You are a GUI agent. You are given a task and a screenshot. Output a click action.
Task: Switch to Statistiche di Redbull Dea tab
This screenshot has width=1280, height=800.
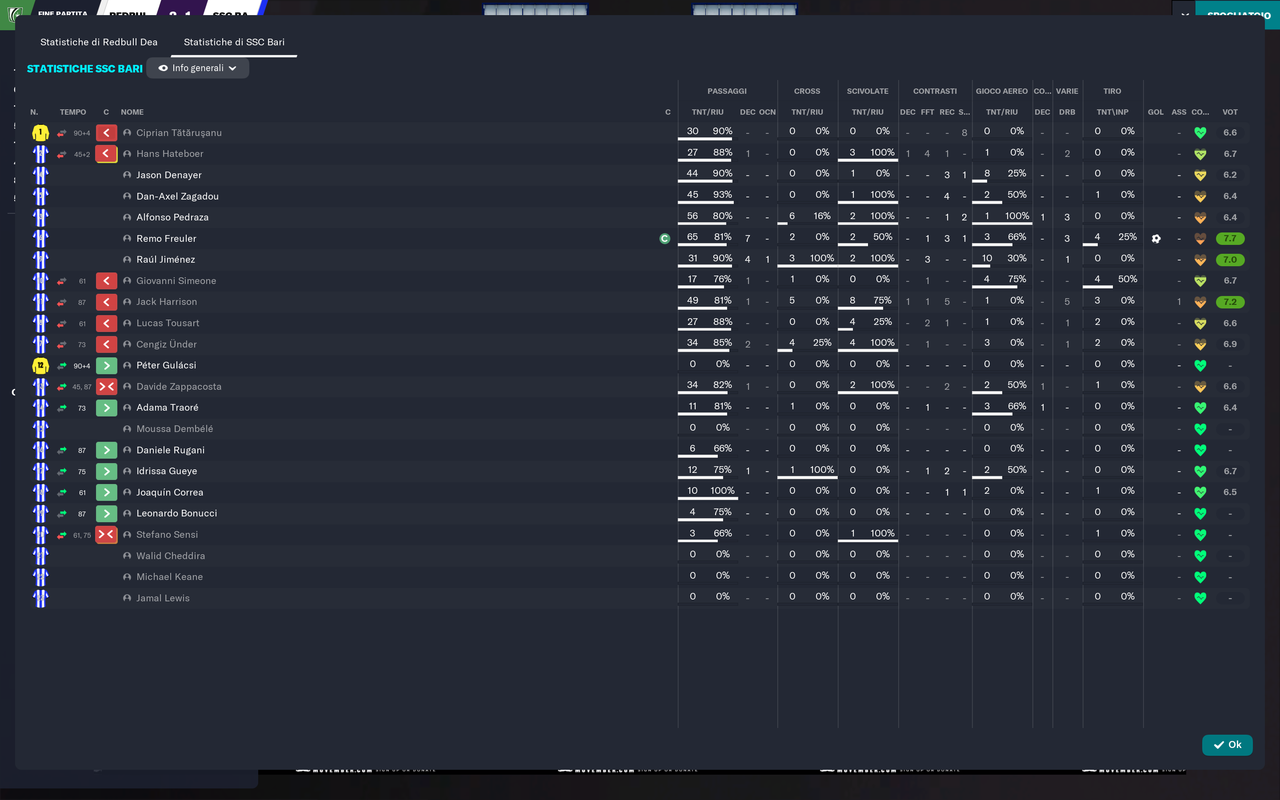click(x=99, y=42)
